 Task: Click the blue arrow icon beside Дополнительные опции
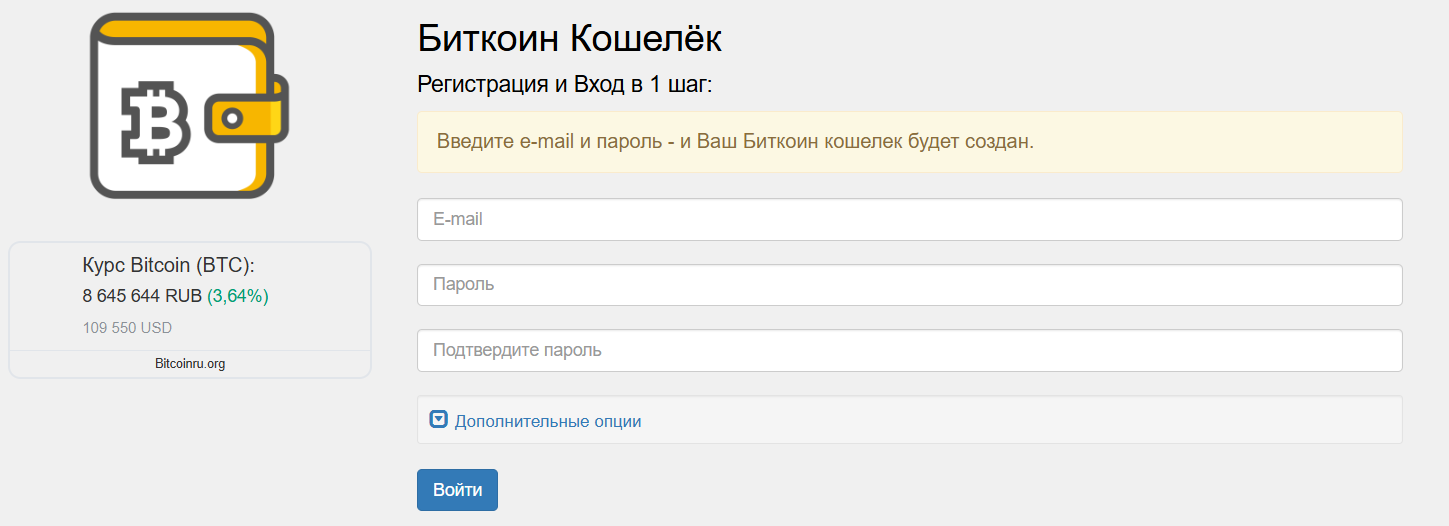[438, 420]
